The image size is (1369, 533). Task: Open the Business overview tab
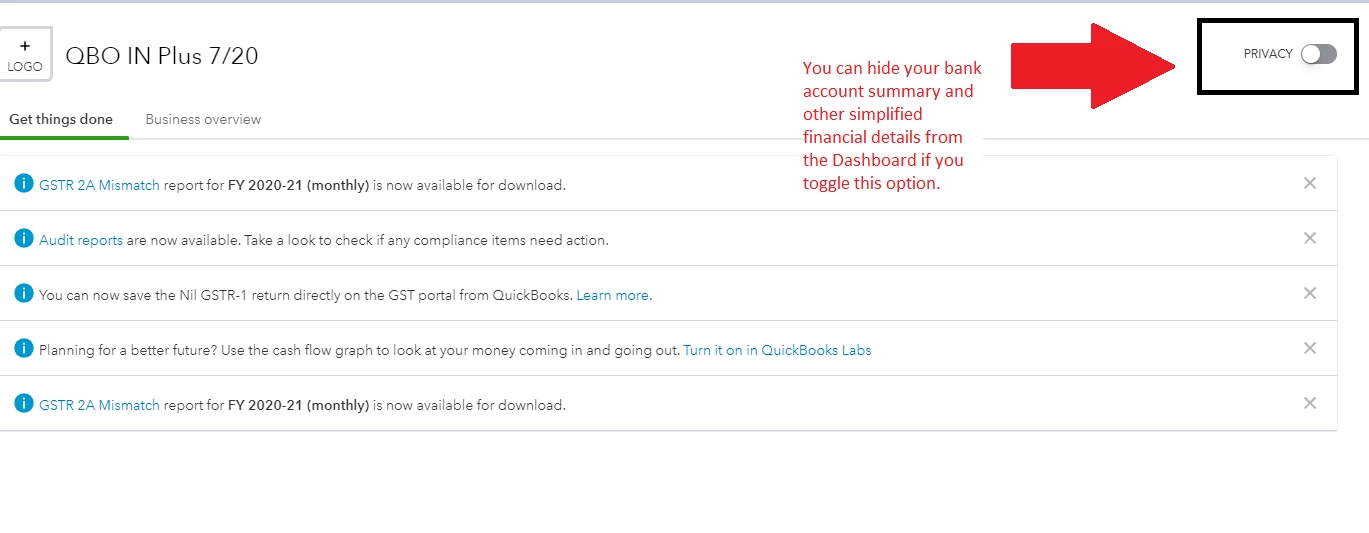(x=203, y=119)
